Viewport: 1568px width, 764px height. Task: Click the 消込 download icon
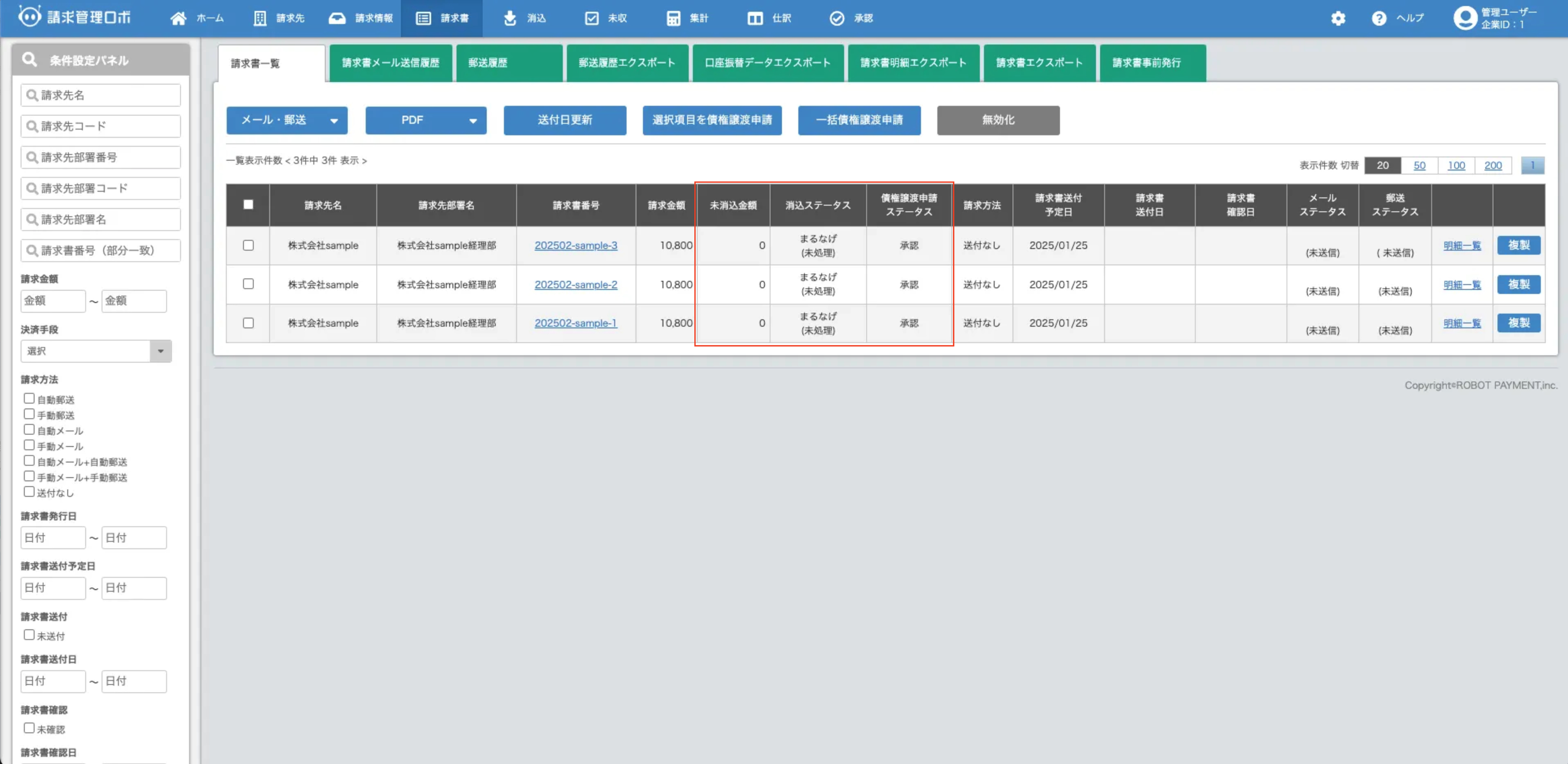pyautogui.click(x=510, y=18)
